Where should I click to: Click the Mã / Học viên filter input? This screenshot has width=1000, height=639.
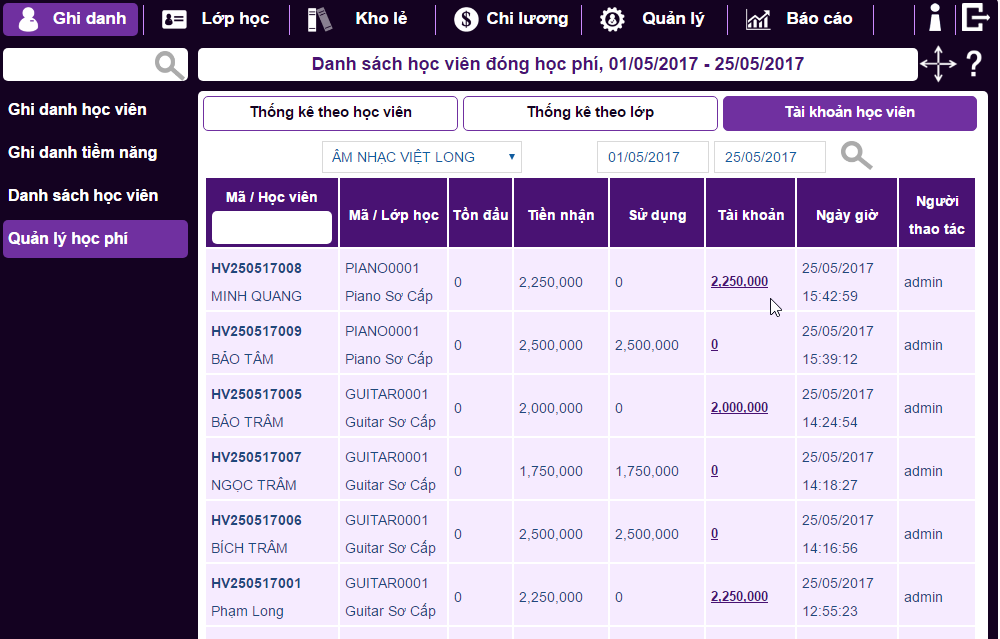(272, 227)
